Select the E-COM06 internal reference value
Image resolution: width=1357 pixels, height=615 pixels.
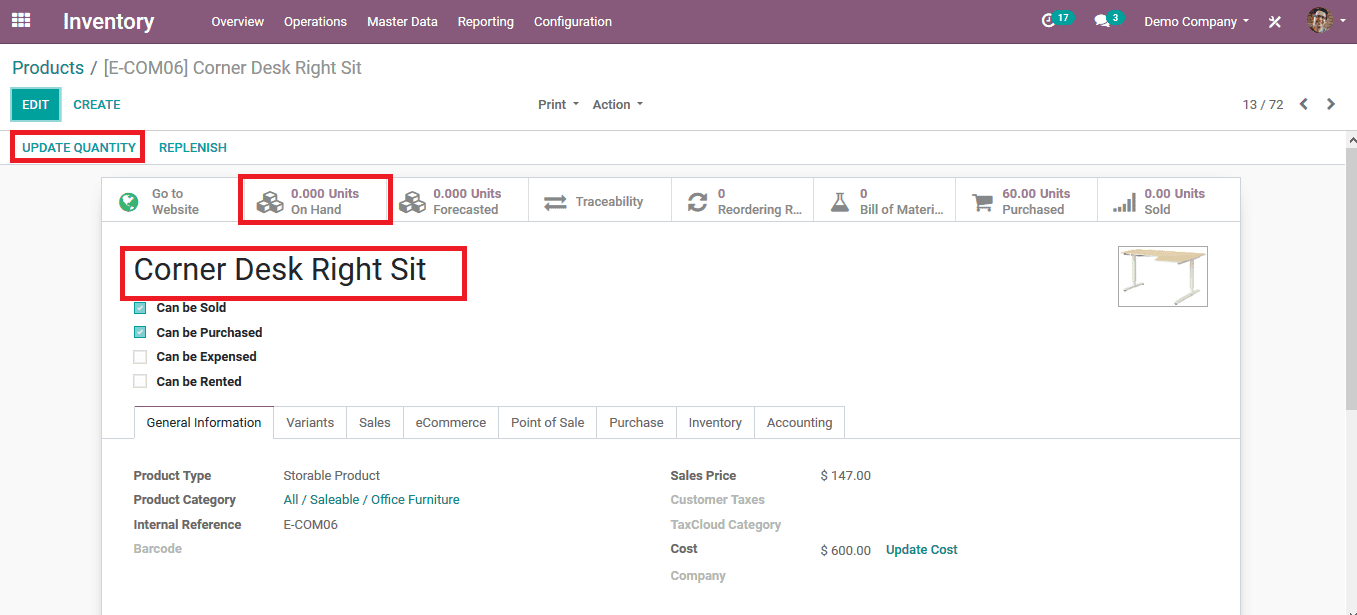pyautogui.click(x=311, y=525)
